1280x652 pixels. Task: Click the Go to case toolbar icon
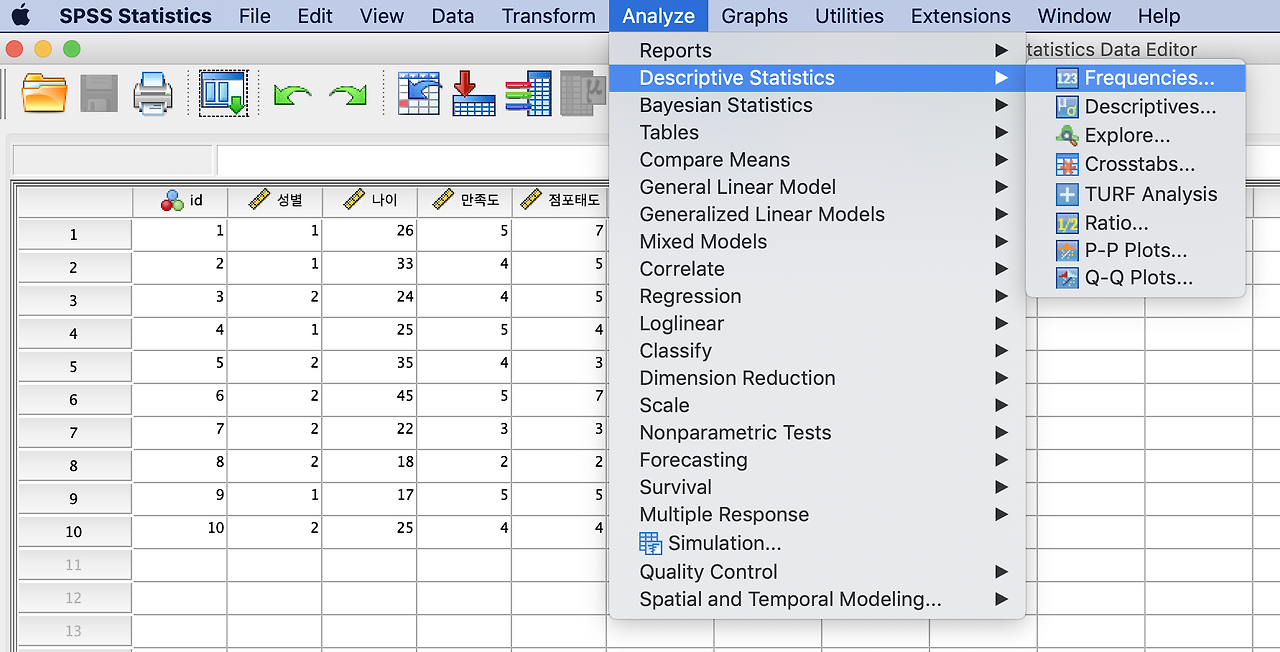point(419,93)
